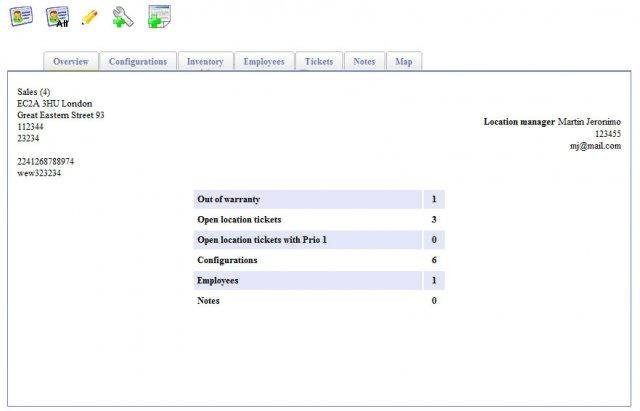This screenshot has width=640, height=411.
Task: Click the manager name Martin Jeronimo
Action: pos(589,122)
